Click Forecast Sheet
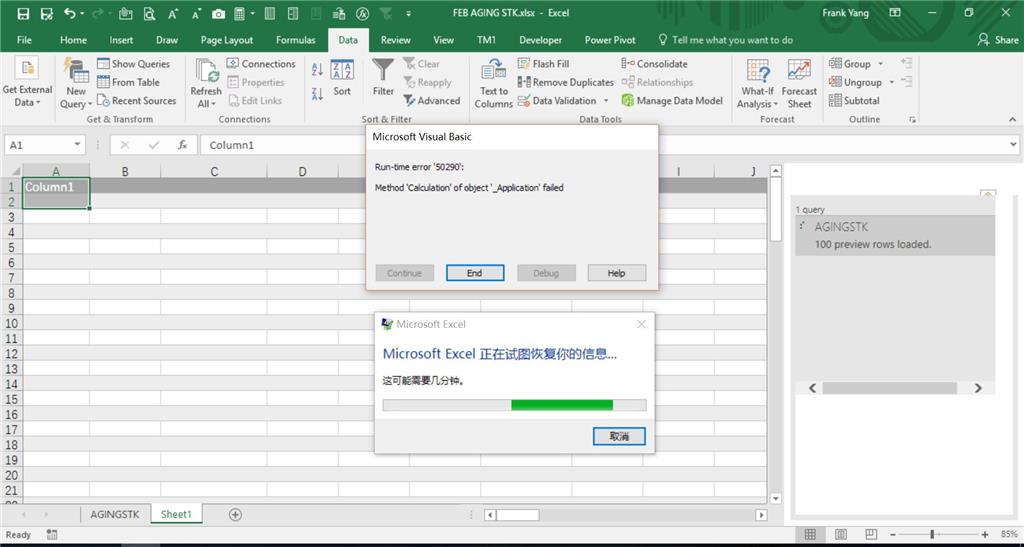 [799, 84]
